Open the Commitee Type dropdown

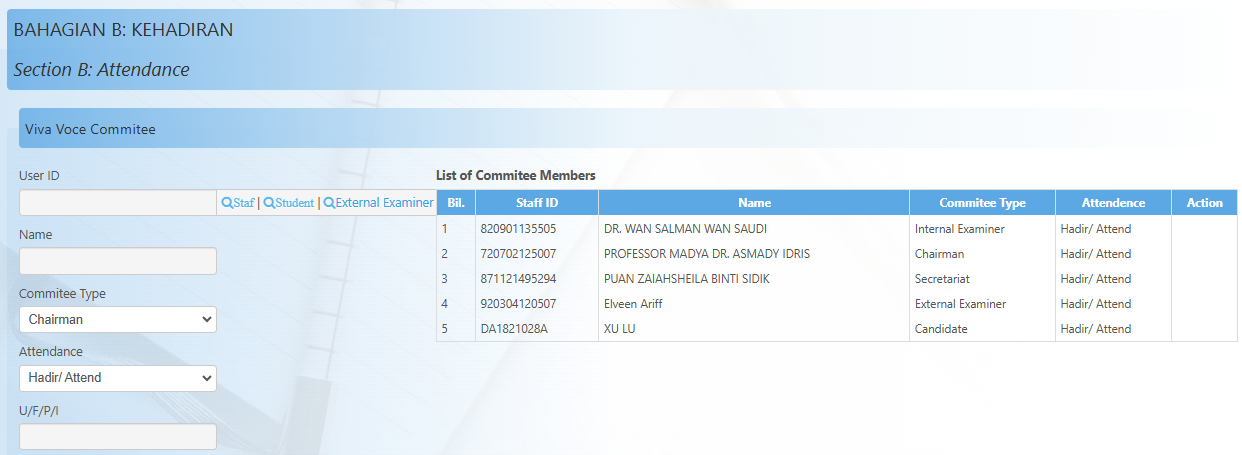(x=118, y=320)
